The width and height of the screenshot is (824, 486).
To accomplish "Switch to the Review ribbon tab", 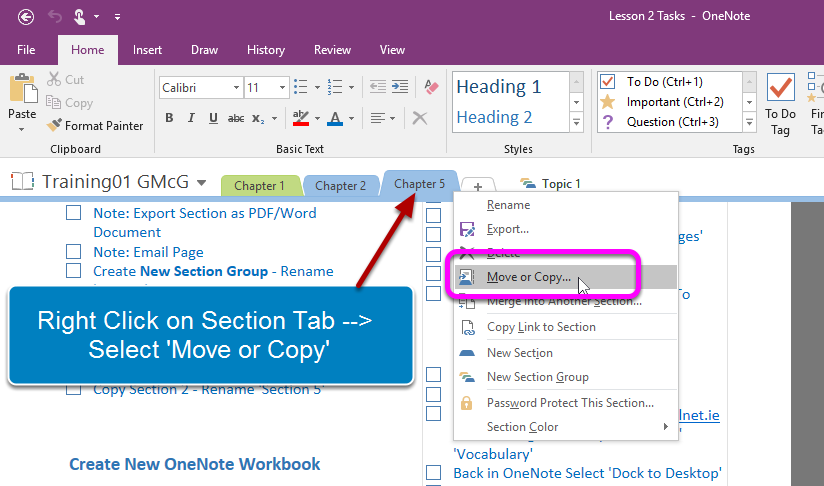I will [x=332, y=50].
